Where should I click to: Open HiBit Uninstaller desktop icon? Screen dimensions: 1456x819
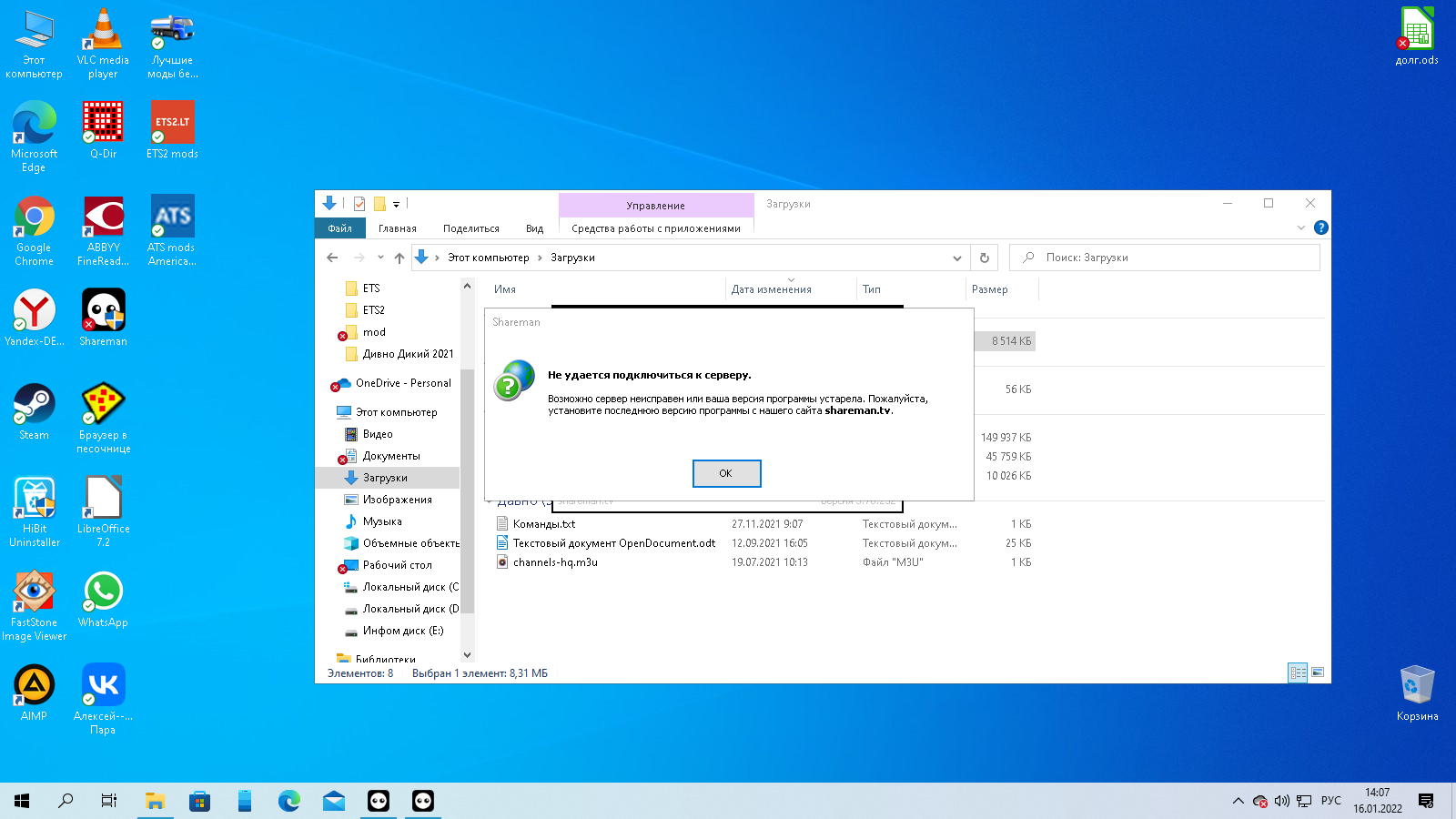click(34, 511)
